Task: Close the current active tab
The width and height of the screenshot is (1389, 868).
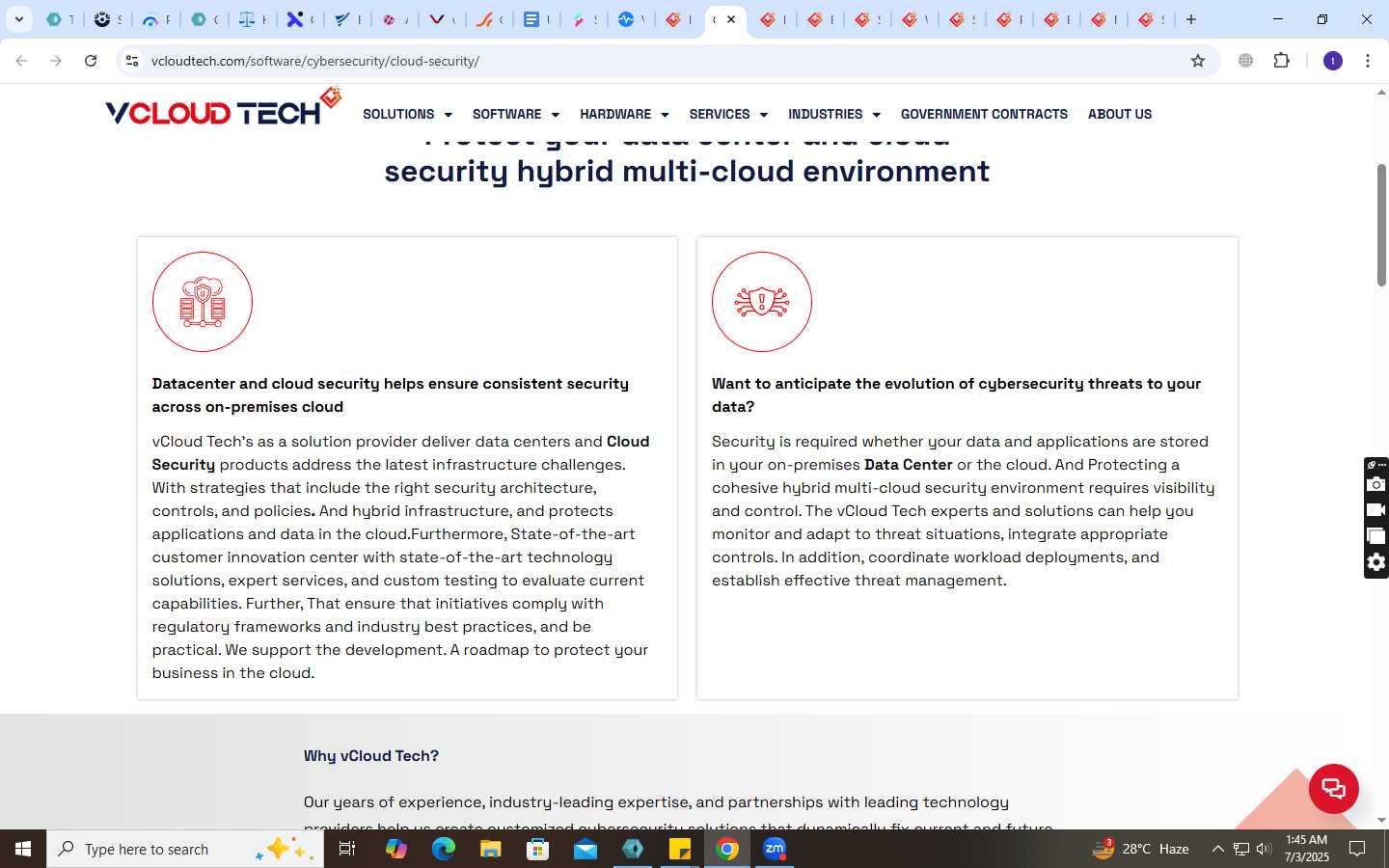Action: tap(731, 19)
